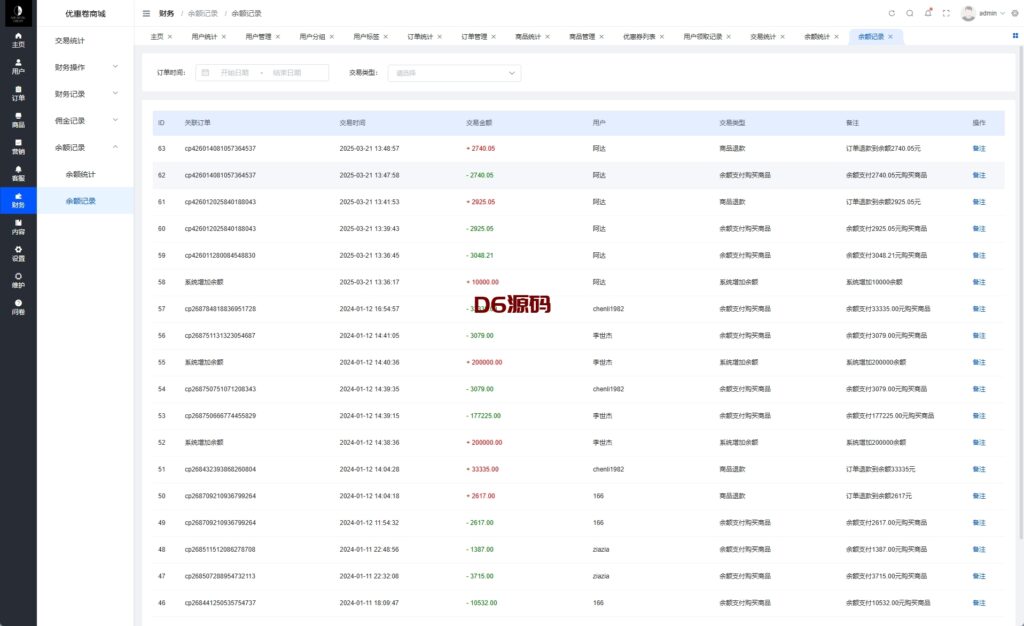Open the search icon in header

click(910, 13)
